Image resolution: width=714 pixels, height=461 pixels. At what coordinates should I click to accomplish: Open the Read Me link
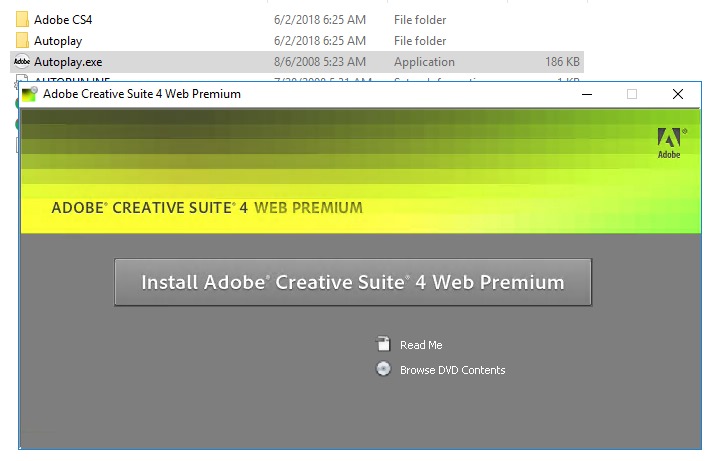tap(421, 345)
